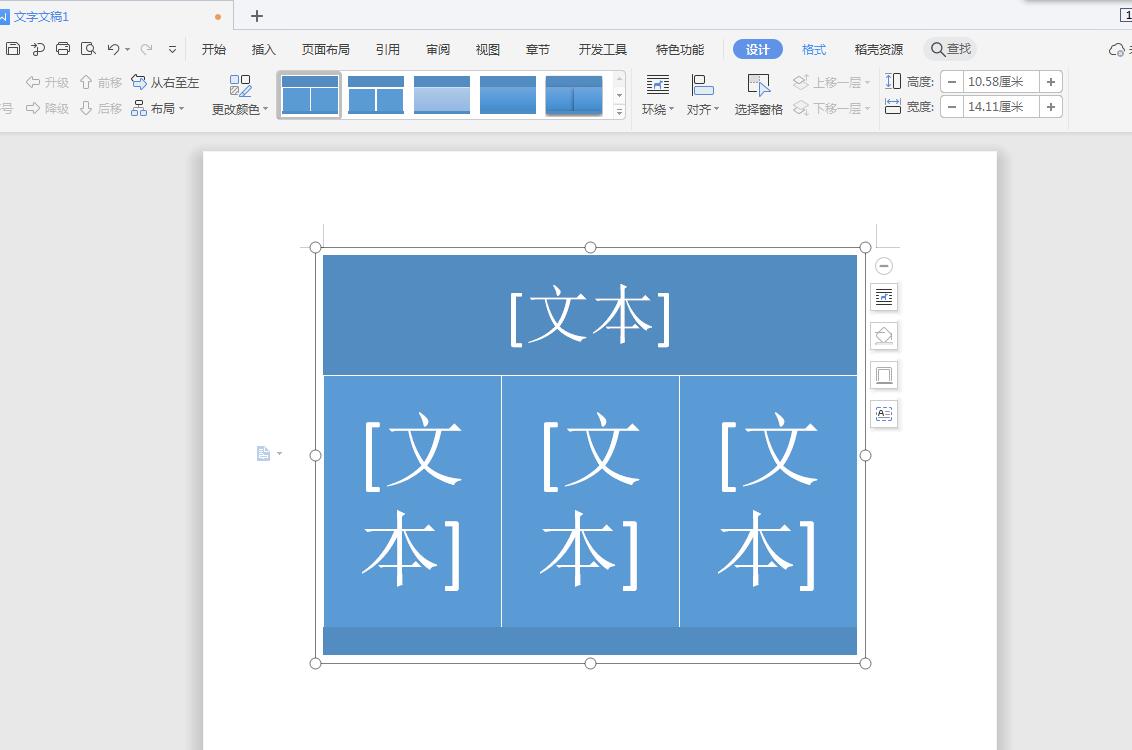1132x750 pixels.
Task: Click the 环绕 text wrap icon
Action: coord(656,95)
